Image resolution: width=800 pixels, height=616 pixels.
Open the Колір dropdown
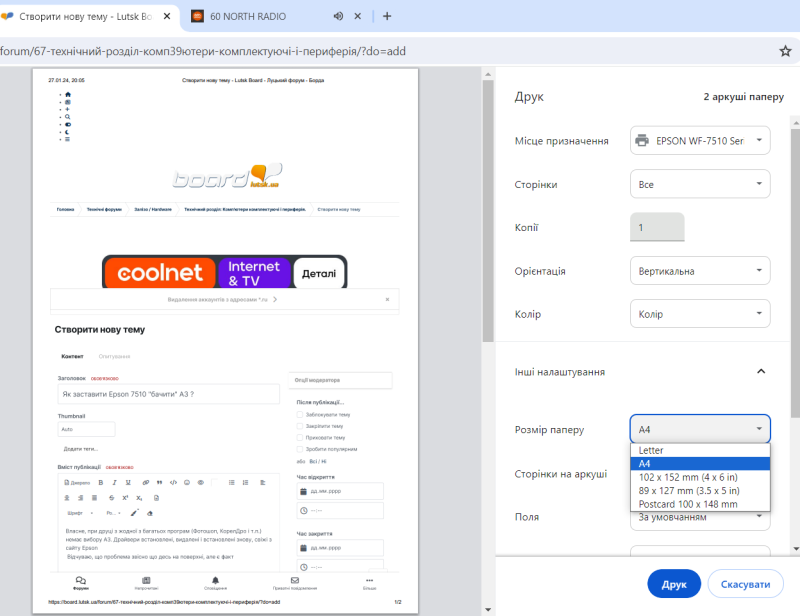pos(700,314)
